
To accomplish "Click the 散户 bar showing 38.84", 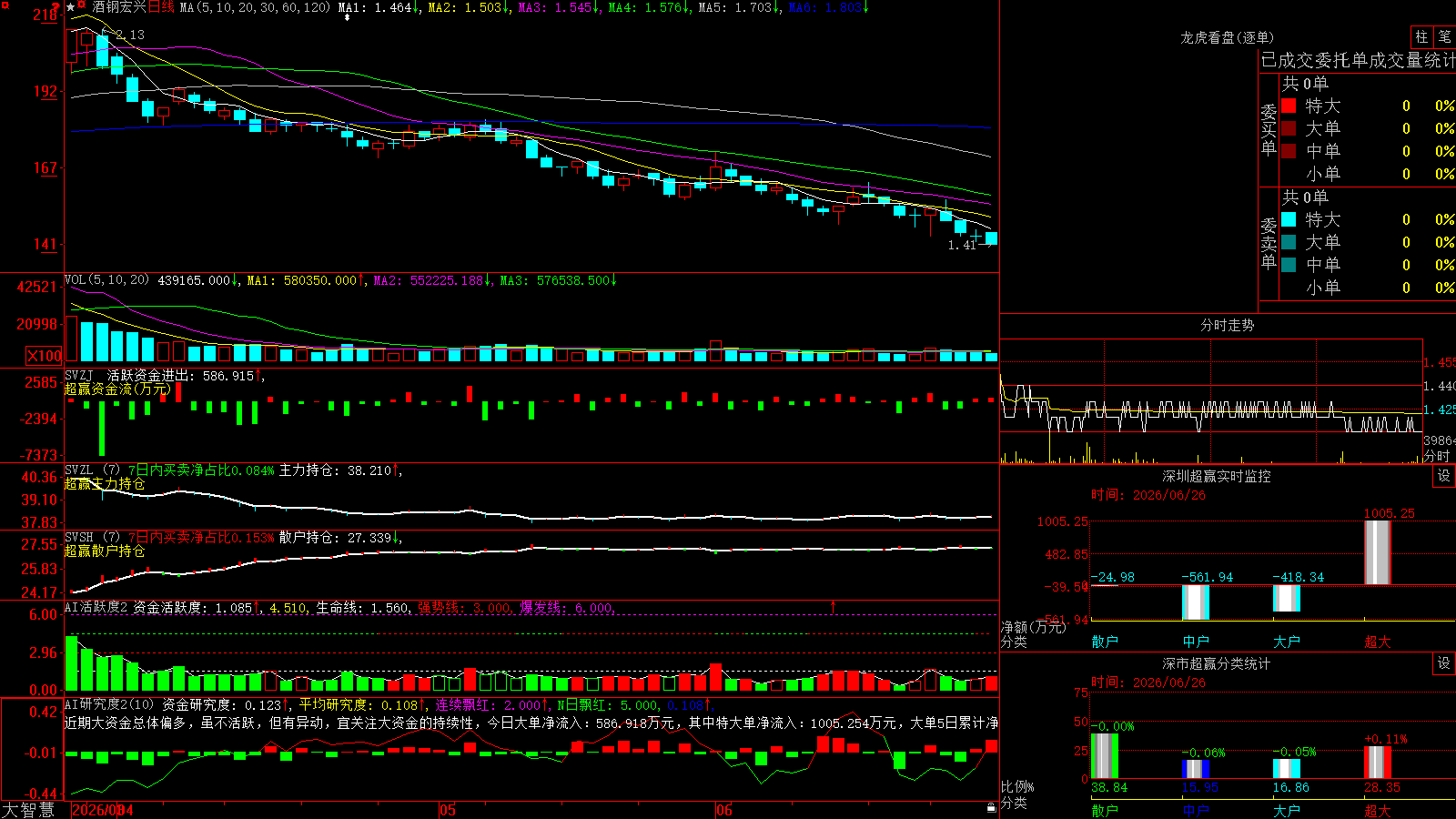I will (x=1105, y=755).
